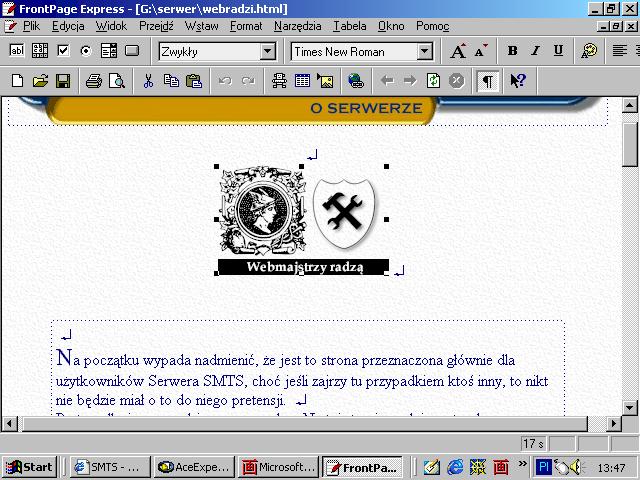This screenshot has width=640, height=480.
Task: Activate the context help pointer
Action: point(518,81)
